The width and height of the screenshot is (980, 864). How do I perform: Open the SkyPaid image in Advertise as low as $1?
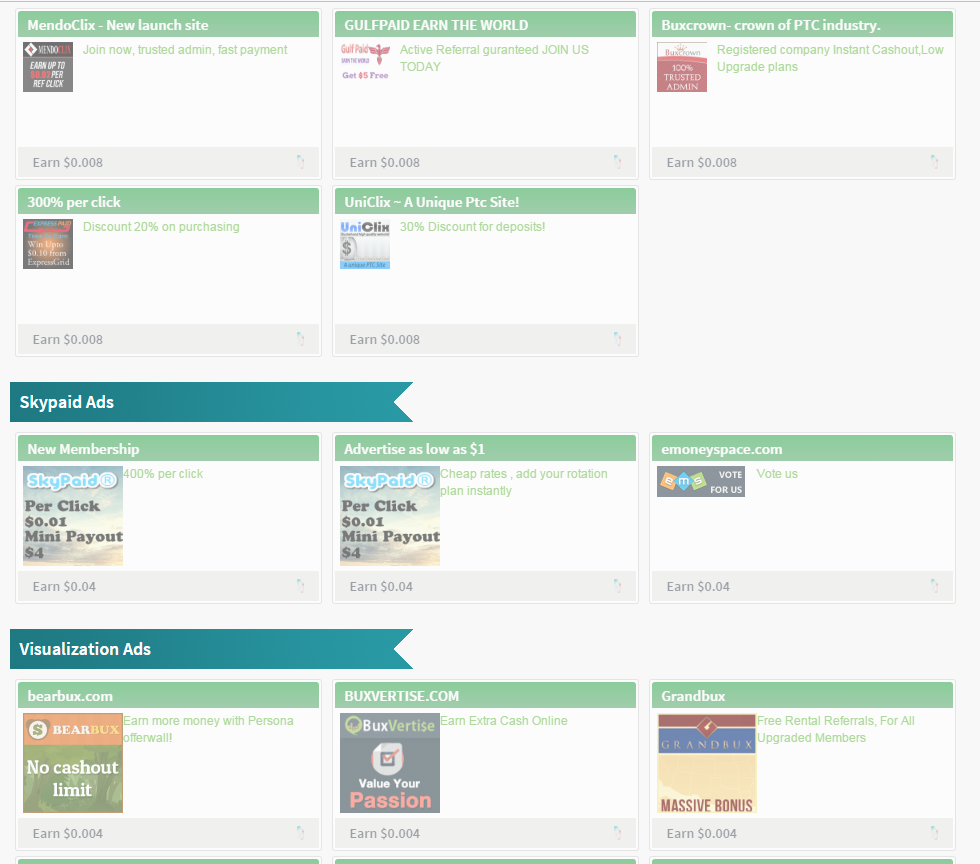point(390,516)
